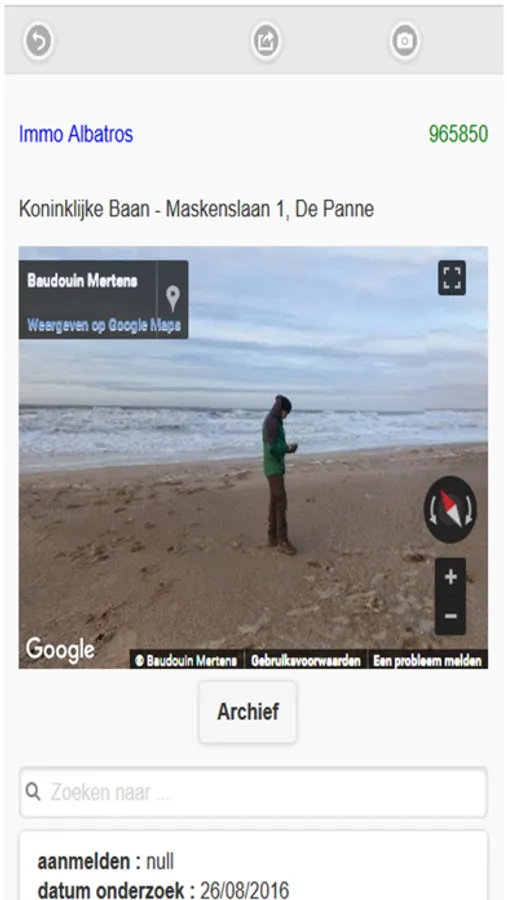The image size is (507, 900).
Task: Click Een probleem melden link
Action: pos(427,661)
